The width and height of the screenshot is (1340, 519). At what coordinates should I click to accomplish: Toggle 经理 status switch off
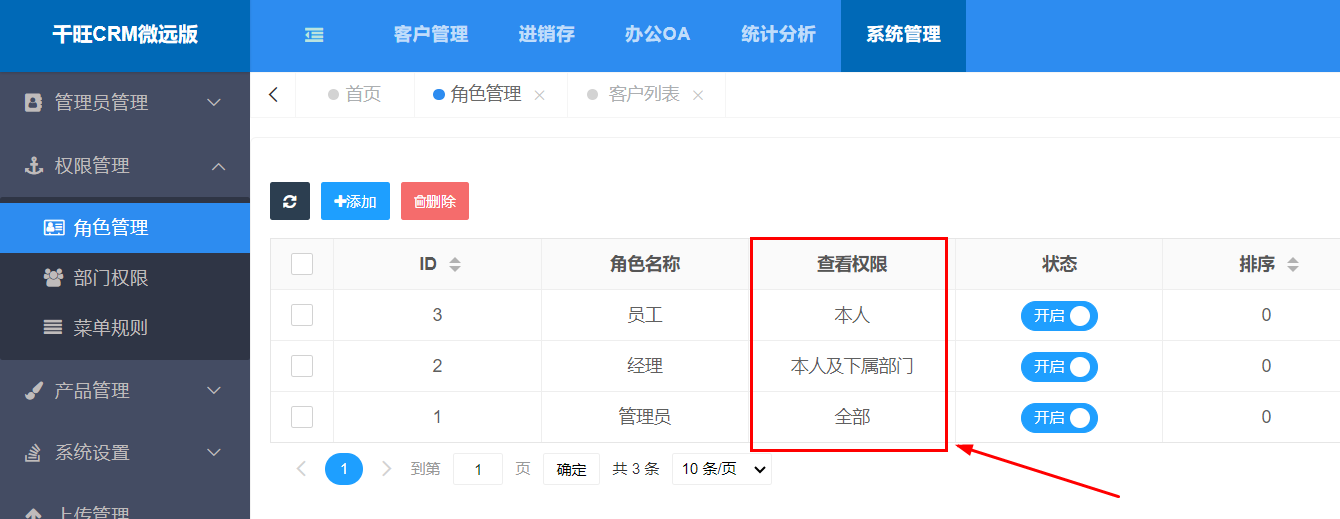[1059, 366]
